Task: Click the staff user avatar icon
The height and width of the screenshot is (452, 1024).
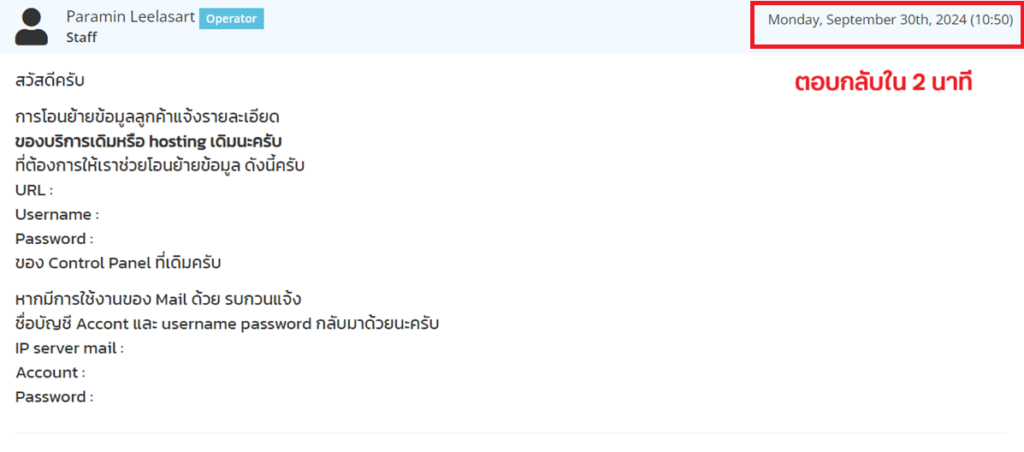Action: (31, 27)
